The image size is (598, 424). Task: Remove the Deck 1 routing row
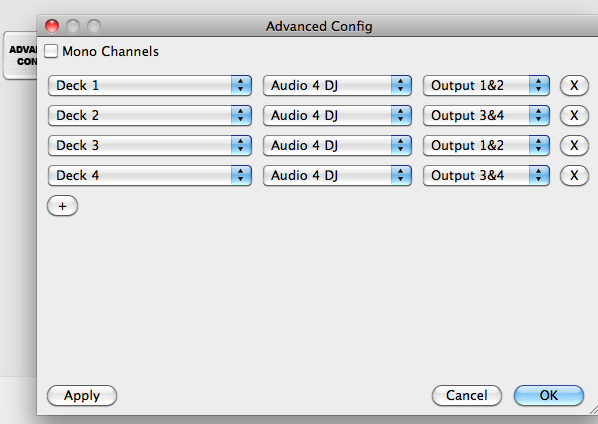coord(574,85)
